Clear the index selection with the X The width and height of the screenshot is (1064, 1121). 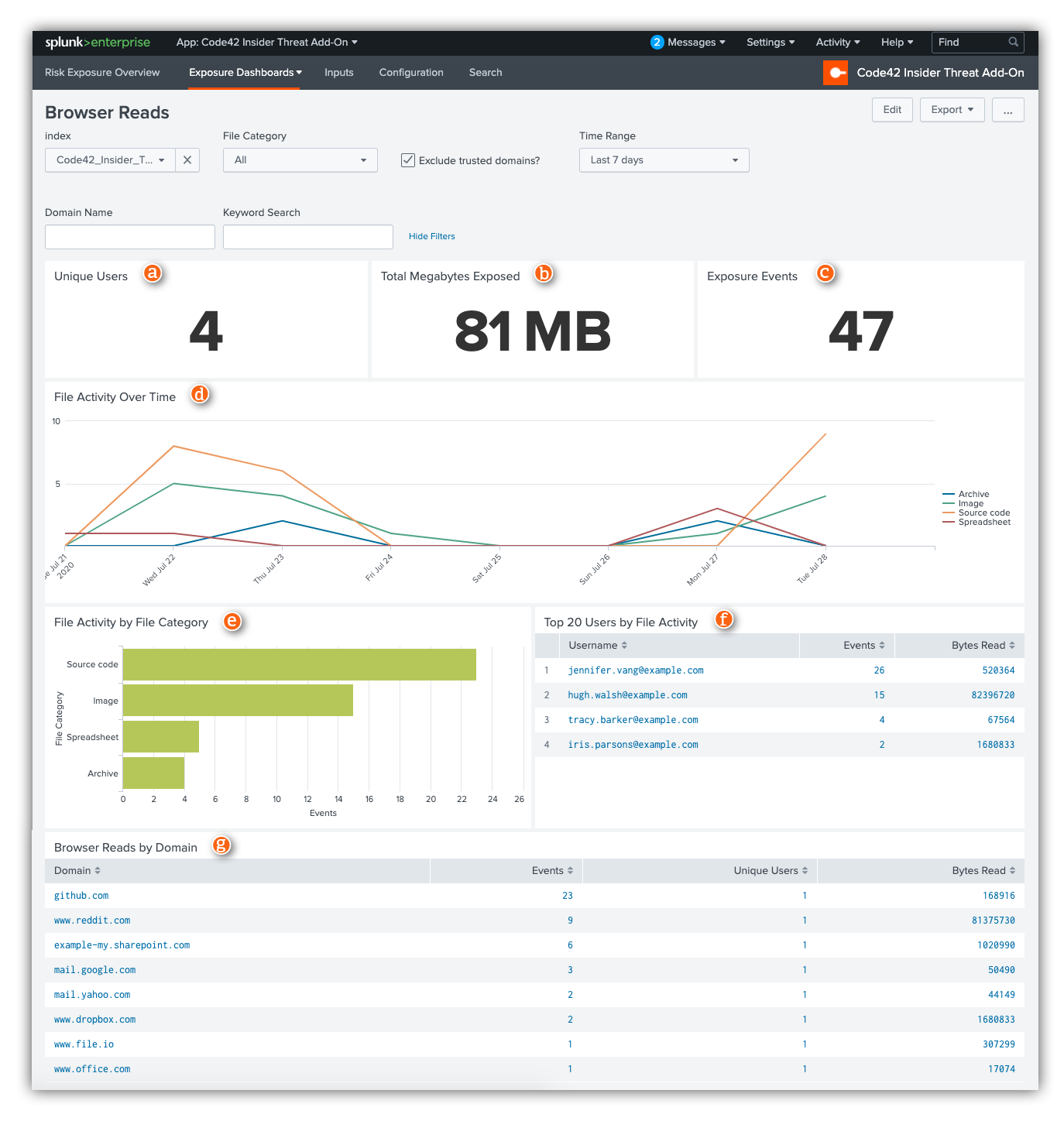(x=187, y=160)
